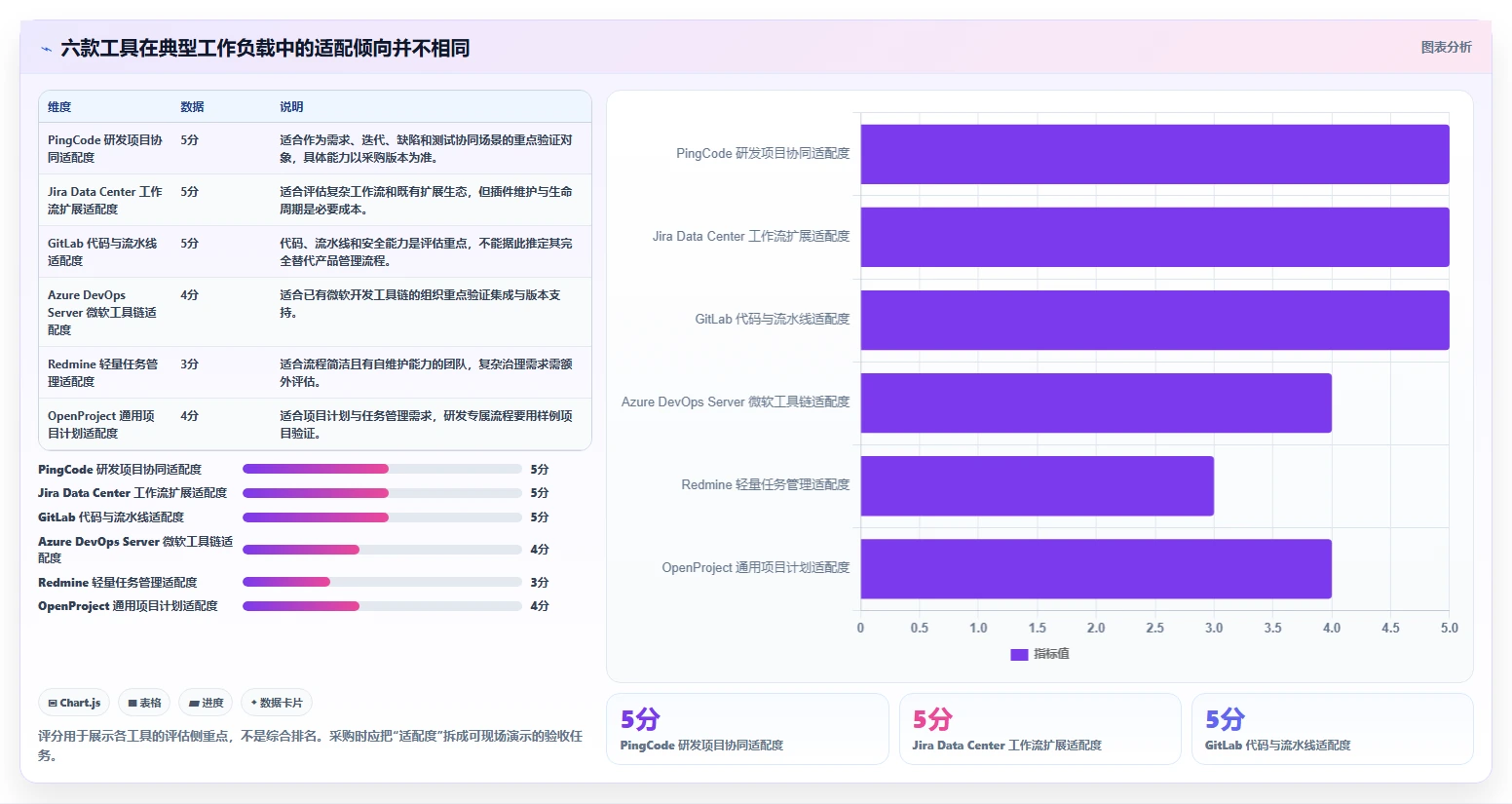Image resolution: width=1512 pixels, height=804 pixels.
Task: Select table cell Jira Data Center 工作流扩展适配度
Action: coord(105,200)
